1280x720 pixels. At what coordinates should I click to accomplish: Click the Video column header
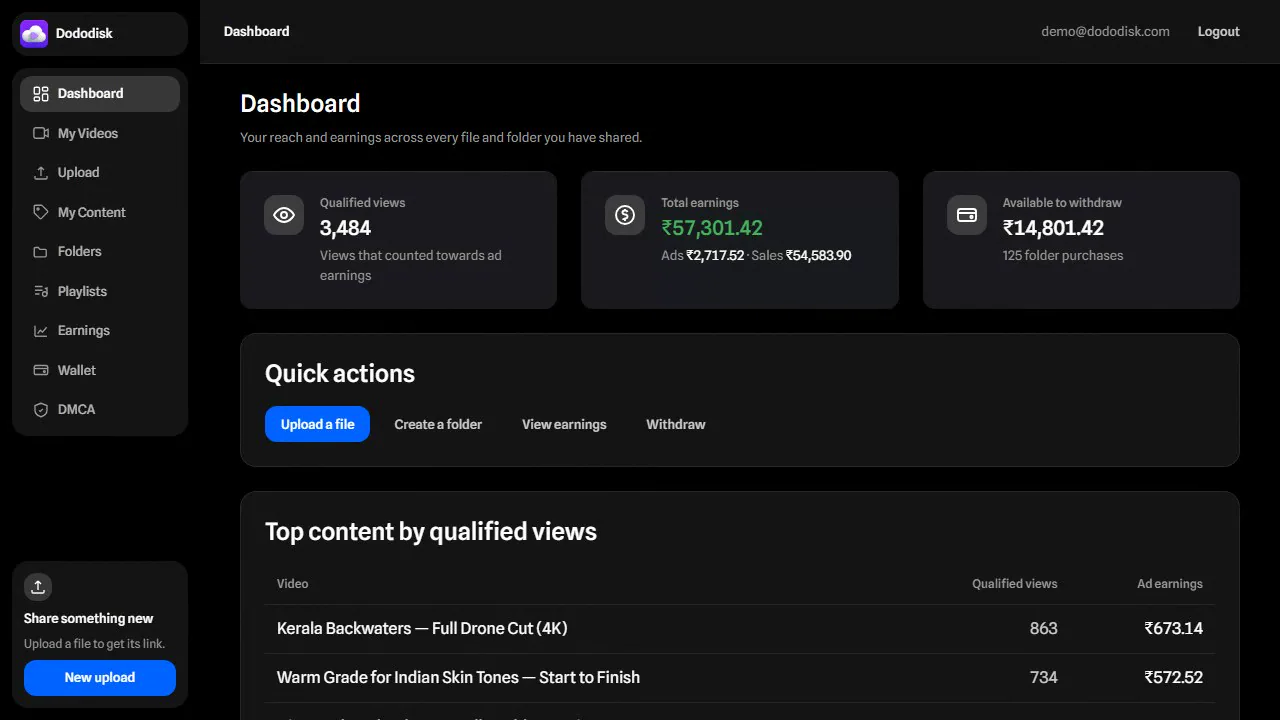click(x=292, y=584)
